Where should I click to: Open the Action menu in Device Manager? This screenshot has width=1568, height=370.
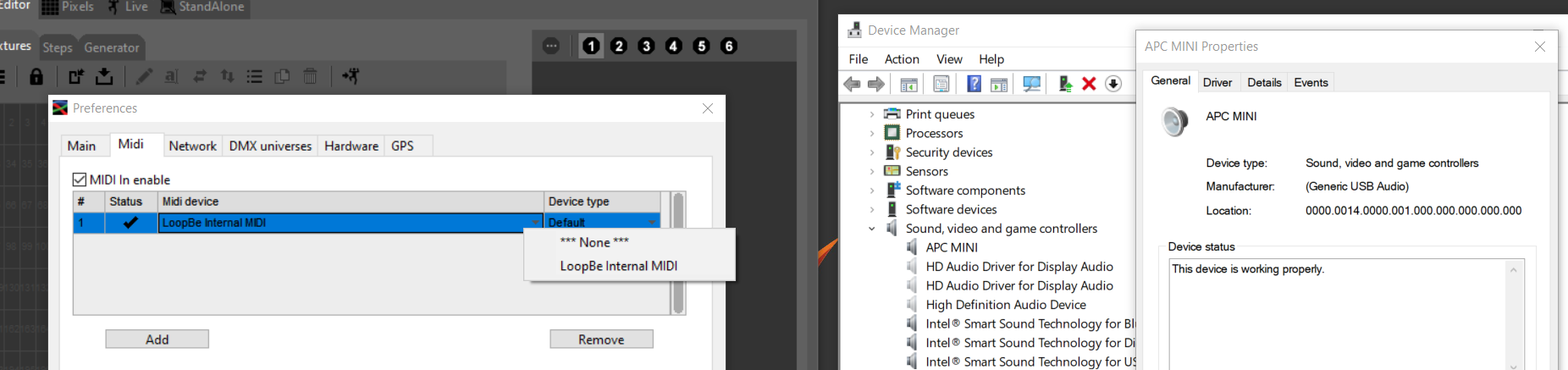[902, 59]
